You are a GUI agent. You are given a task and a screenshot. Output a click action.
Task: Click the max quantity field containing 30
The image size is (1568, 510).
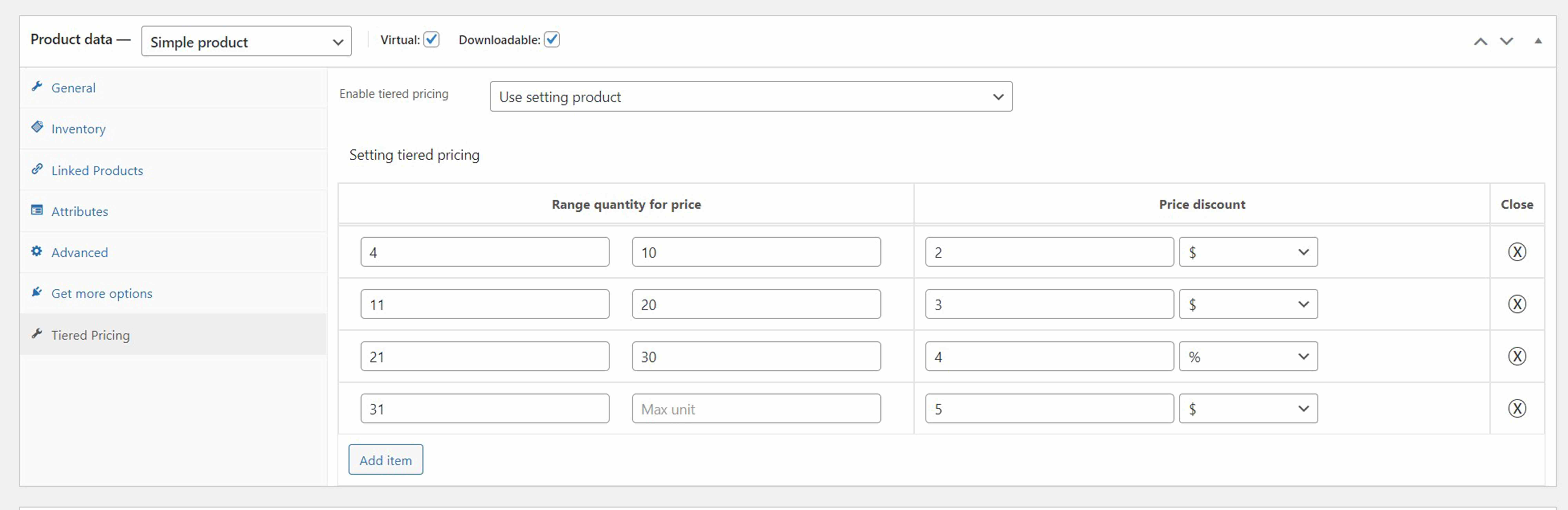coord(757,357)
